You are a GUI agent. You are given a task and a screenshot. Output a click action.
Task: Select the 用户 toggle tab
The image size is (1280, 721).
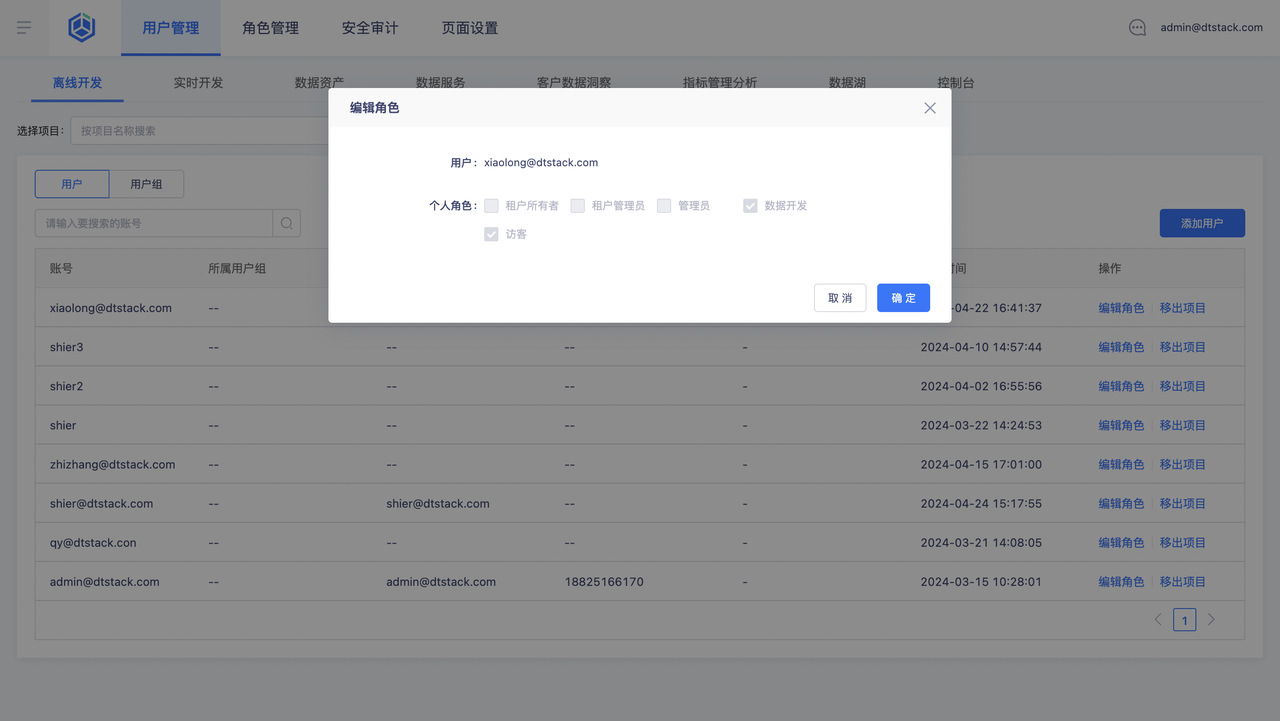tap(72, 184)
